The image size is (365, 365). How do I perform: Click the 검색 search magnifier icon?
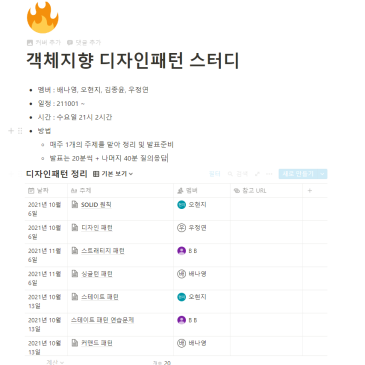[230, 174]
